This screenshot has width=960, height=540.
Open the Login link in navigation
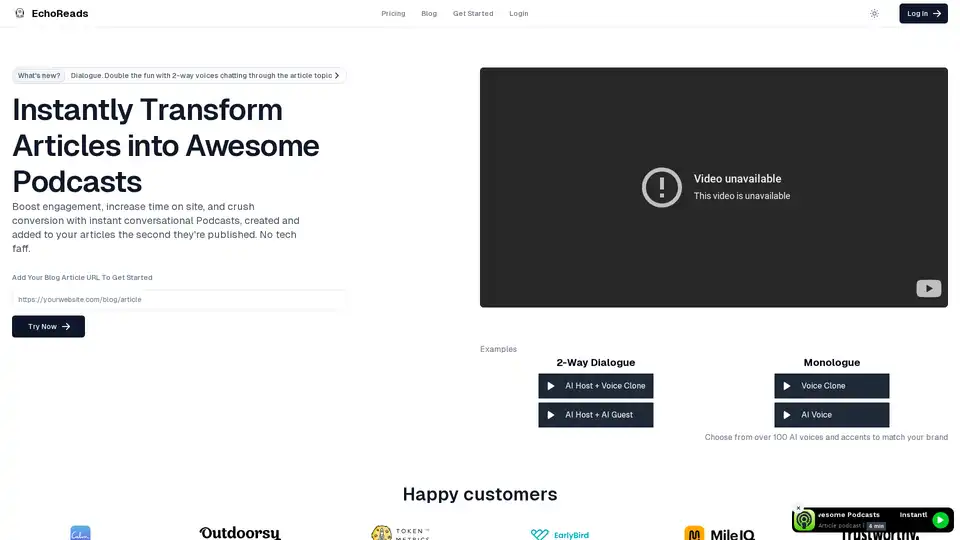(518, 14)
